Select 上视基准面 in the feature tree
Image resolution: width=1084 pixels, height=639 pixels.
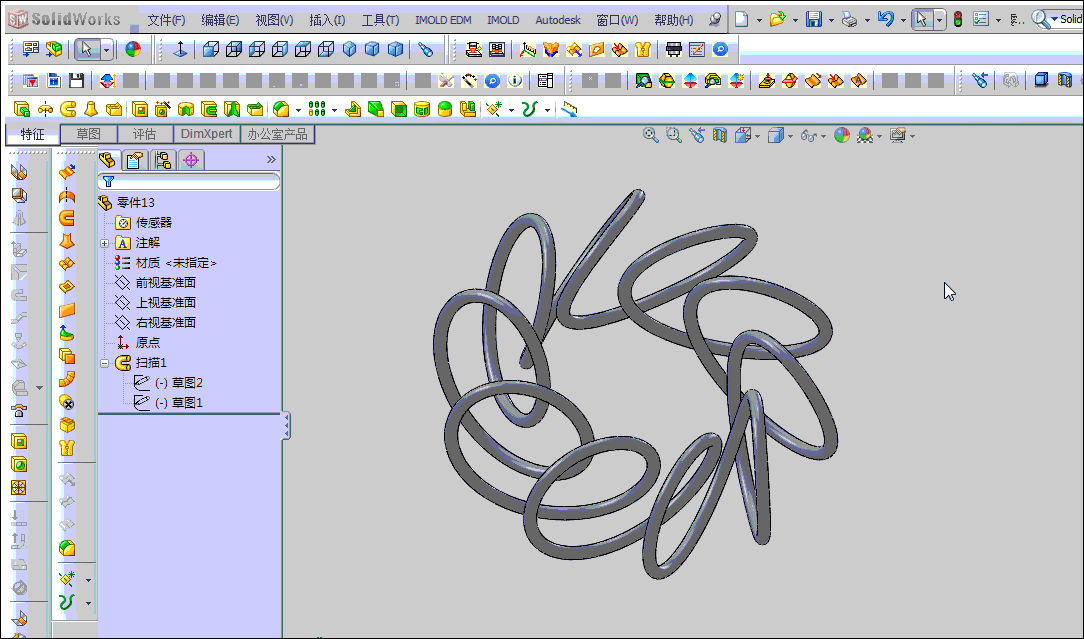(x=166, y=302)
